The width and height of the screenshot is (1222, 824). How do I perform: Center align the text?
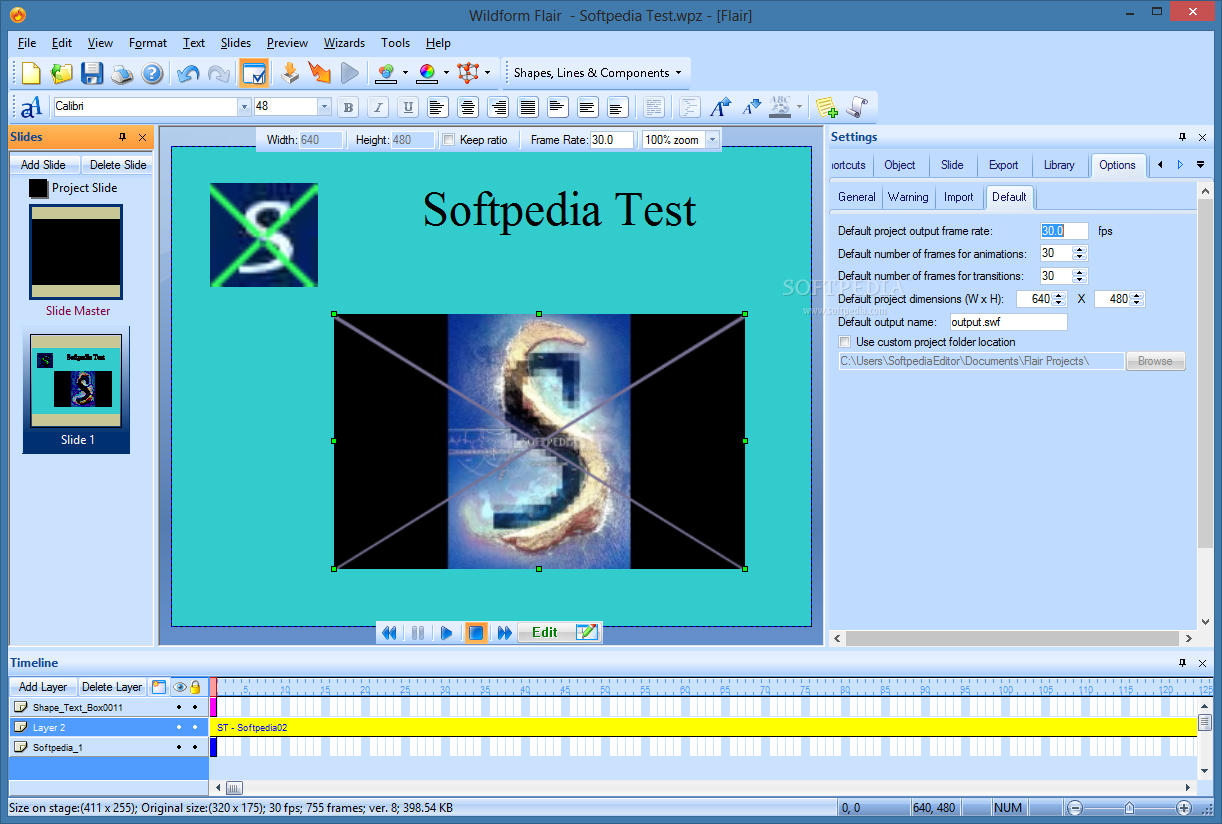[x=468, y=107]
